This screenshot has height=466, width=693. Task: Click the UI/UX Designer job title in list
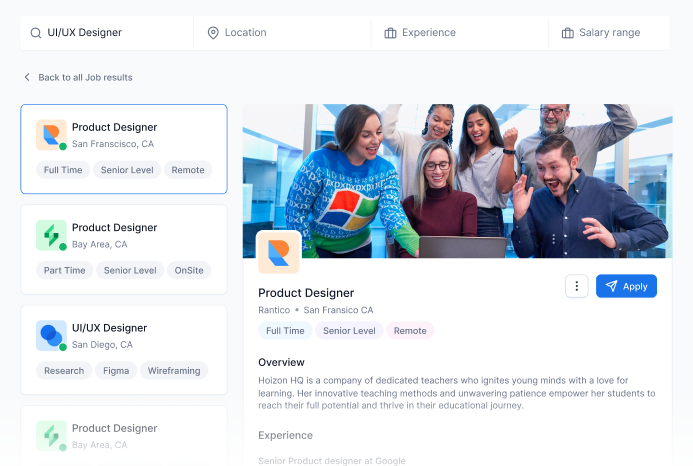coord(109,328)
